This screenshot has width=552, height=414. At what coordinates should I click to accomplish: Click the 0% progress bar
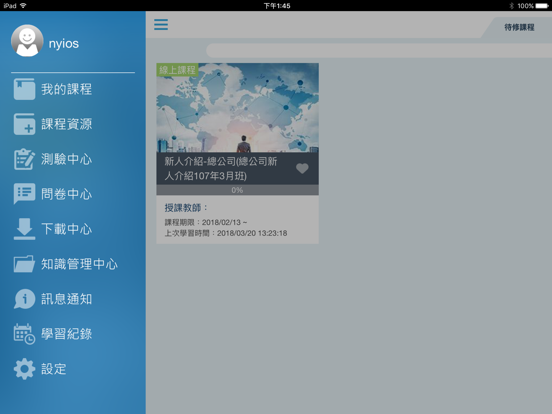[x=238, y=190]
